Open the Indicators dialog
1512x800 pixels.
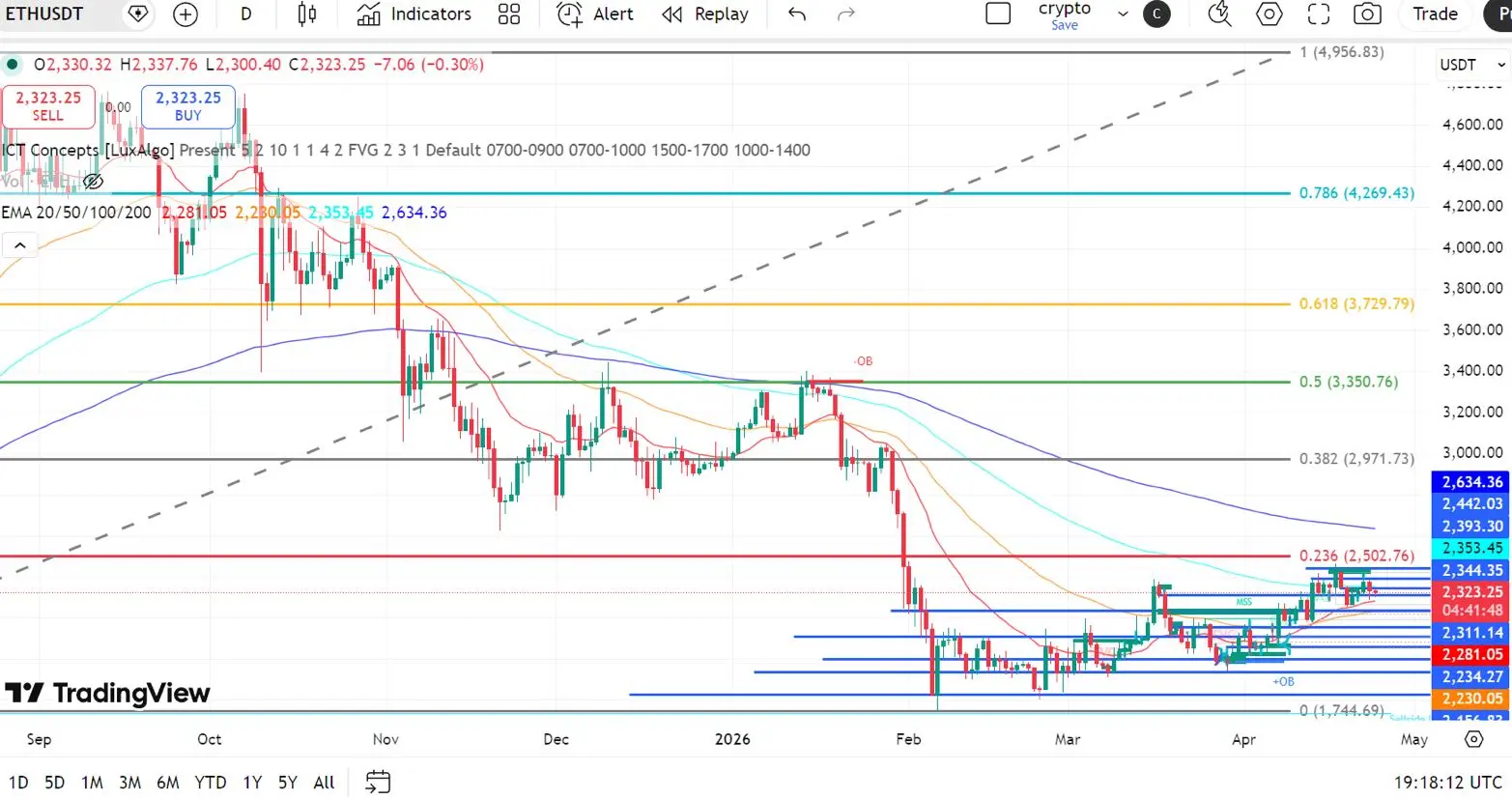pyautogui.click(x=414, y=14)
